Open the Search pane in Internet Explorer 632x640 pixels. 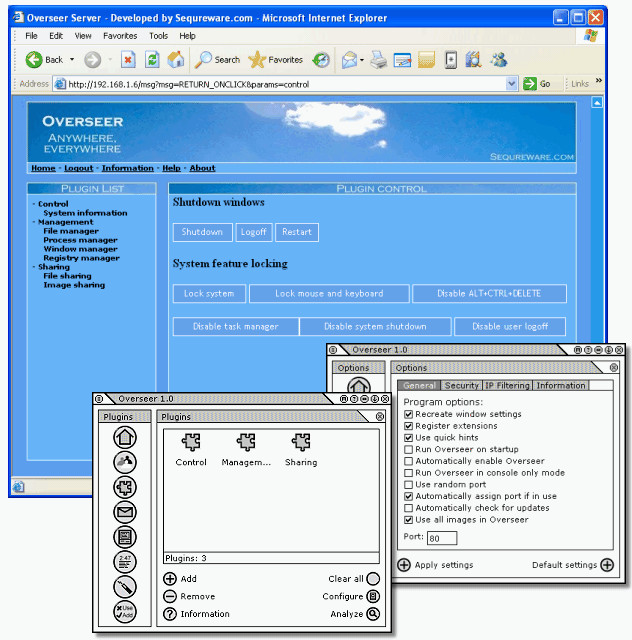pos(217,60)
